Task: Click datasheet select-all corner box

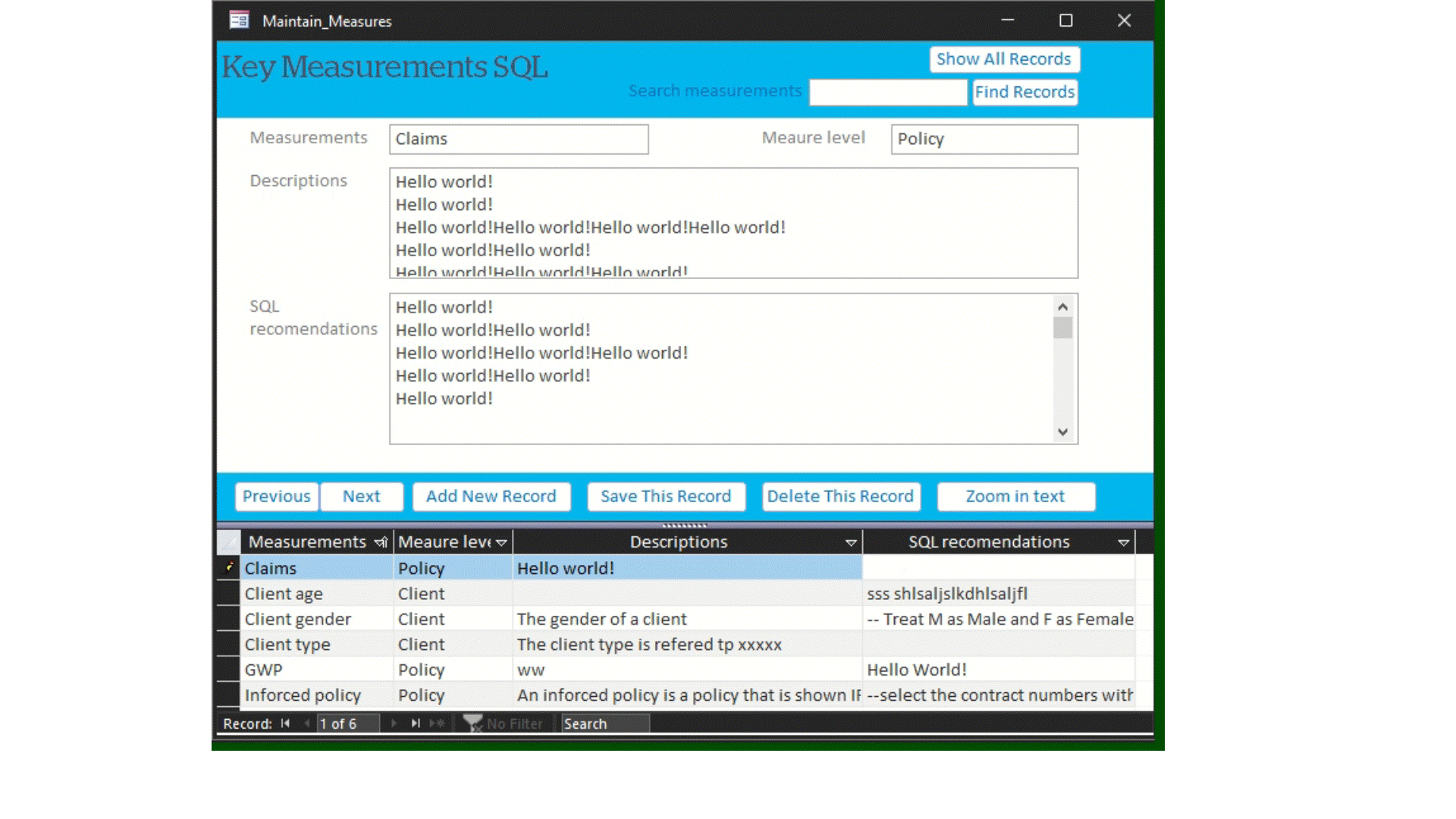Action: [x=228, y=541]
